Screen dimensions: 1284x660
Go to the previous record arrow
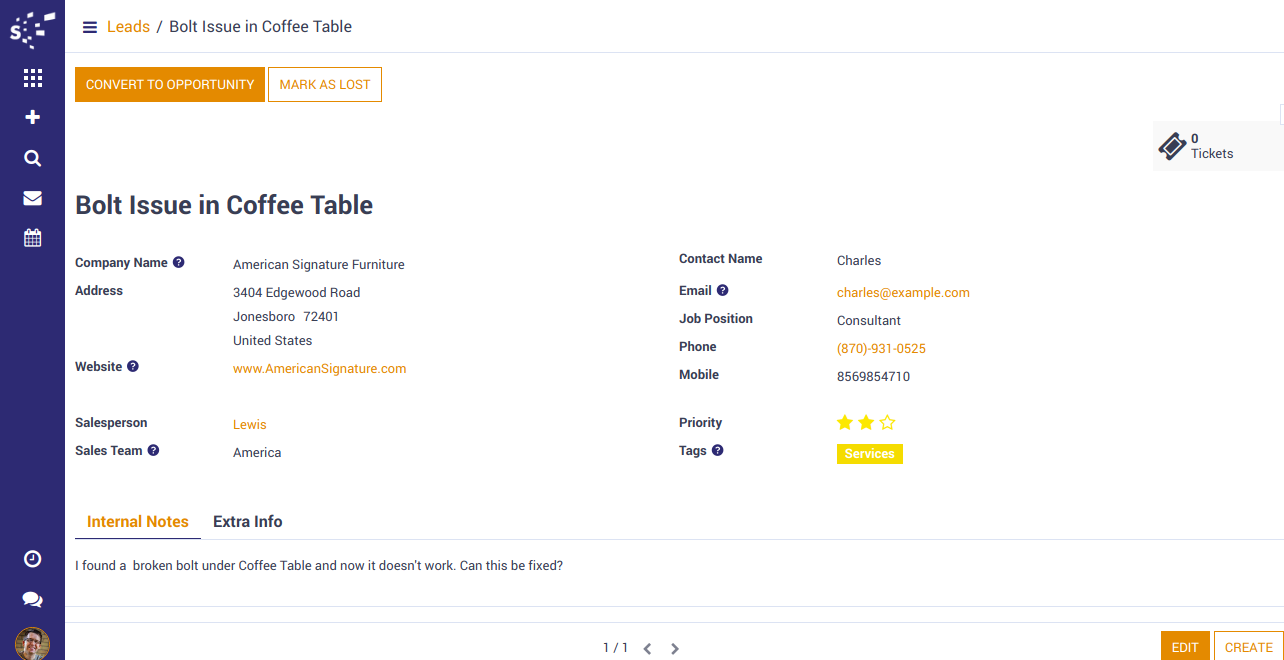[x=647, y=649]
